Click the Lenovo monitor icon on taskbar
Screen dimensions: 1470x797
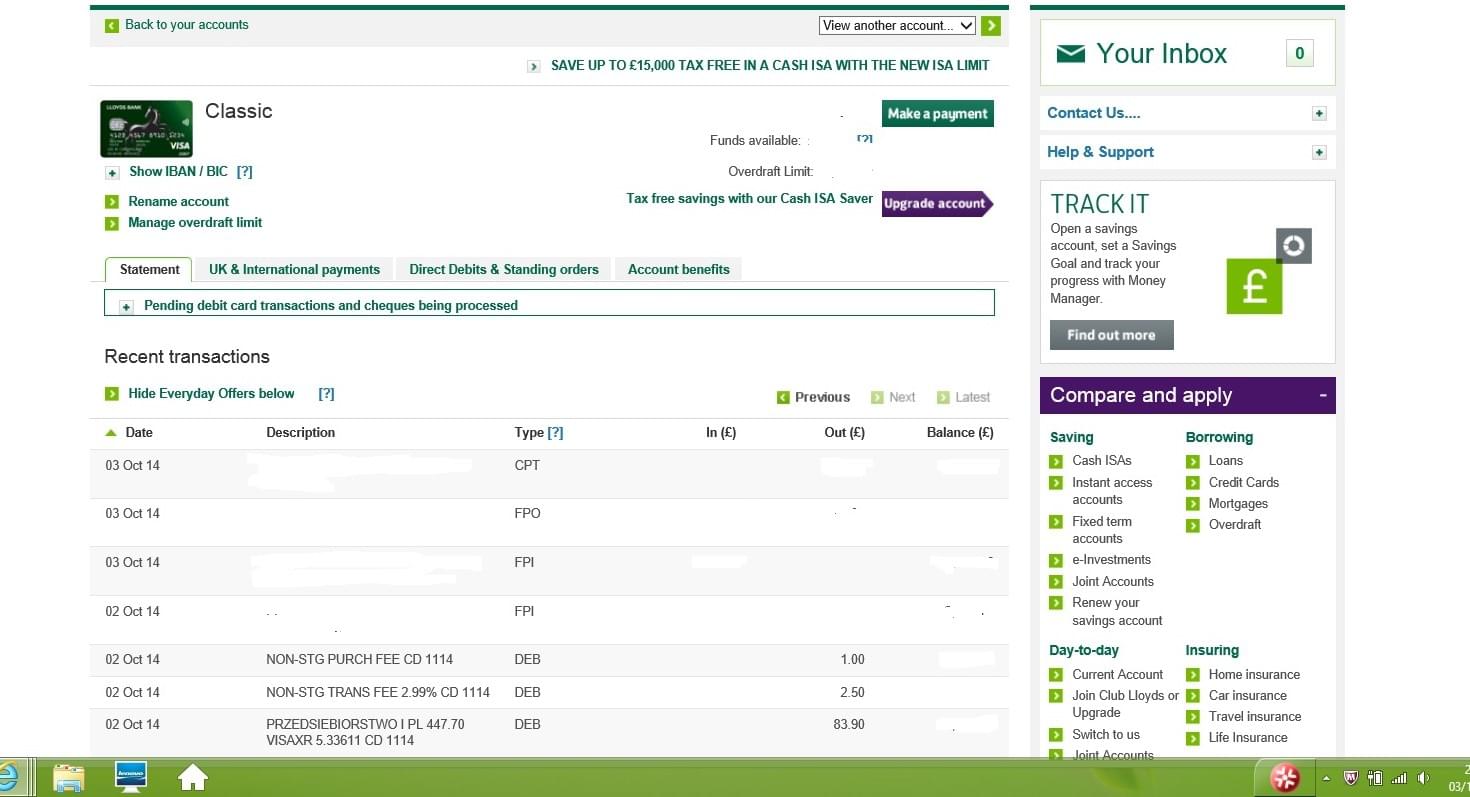pyautogui.click(x=131, y=778)
